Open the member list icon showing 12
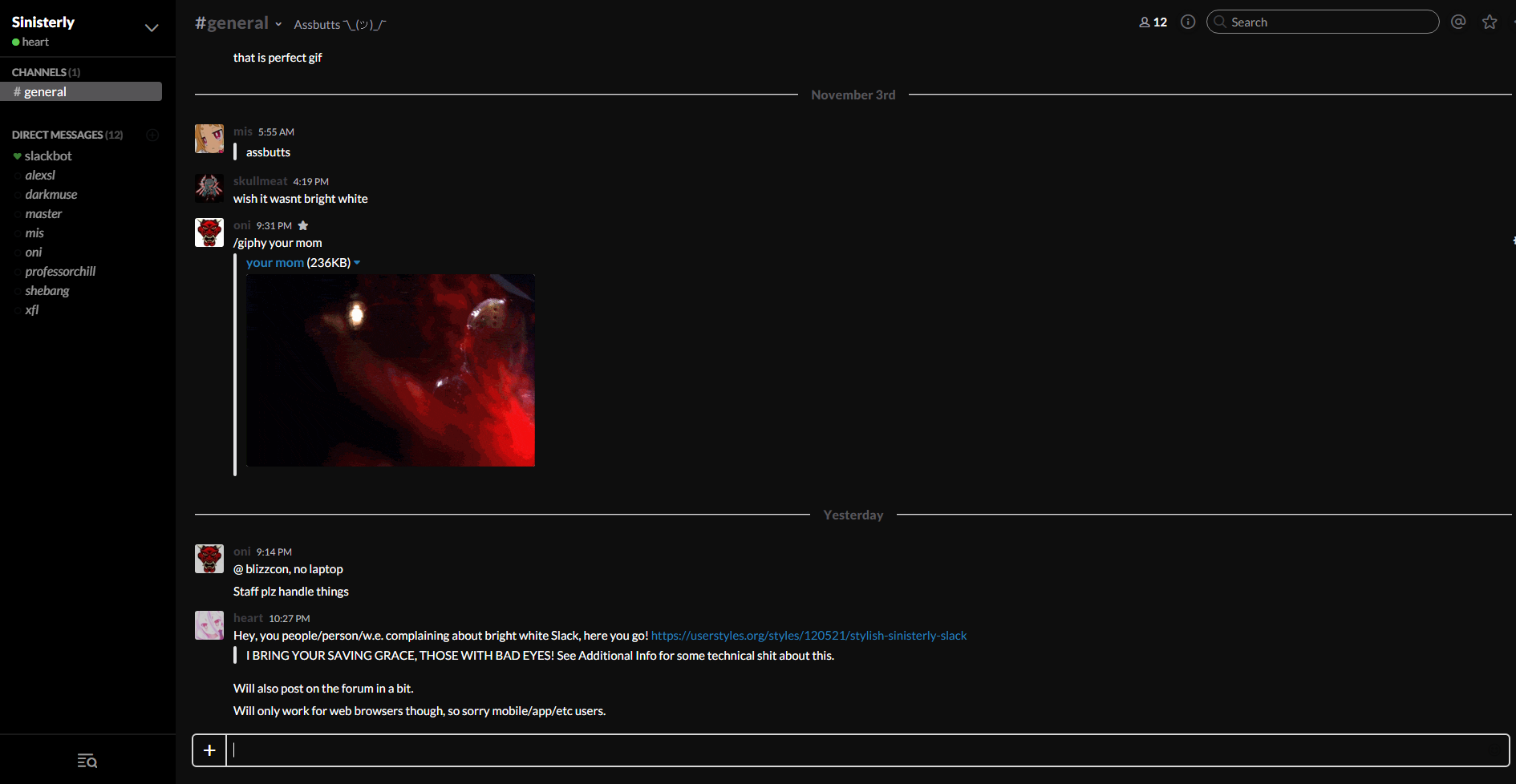 1153,22
